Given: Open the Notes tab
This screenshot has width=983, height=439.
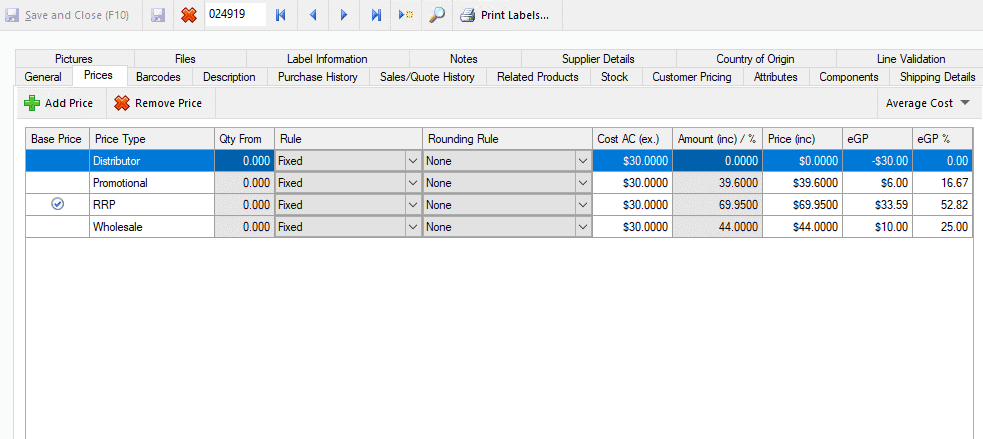Looking at the screenshot, I should [464, 59].
